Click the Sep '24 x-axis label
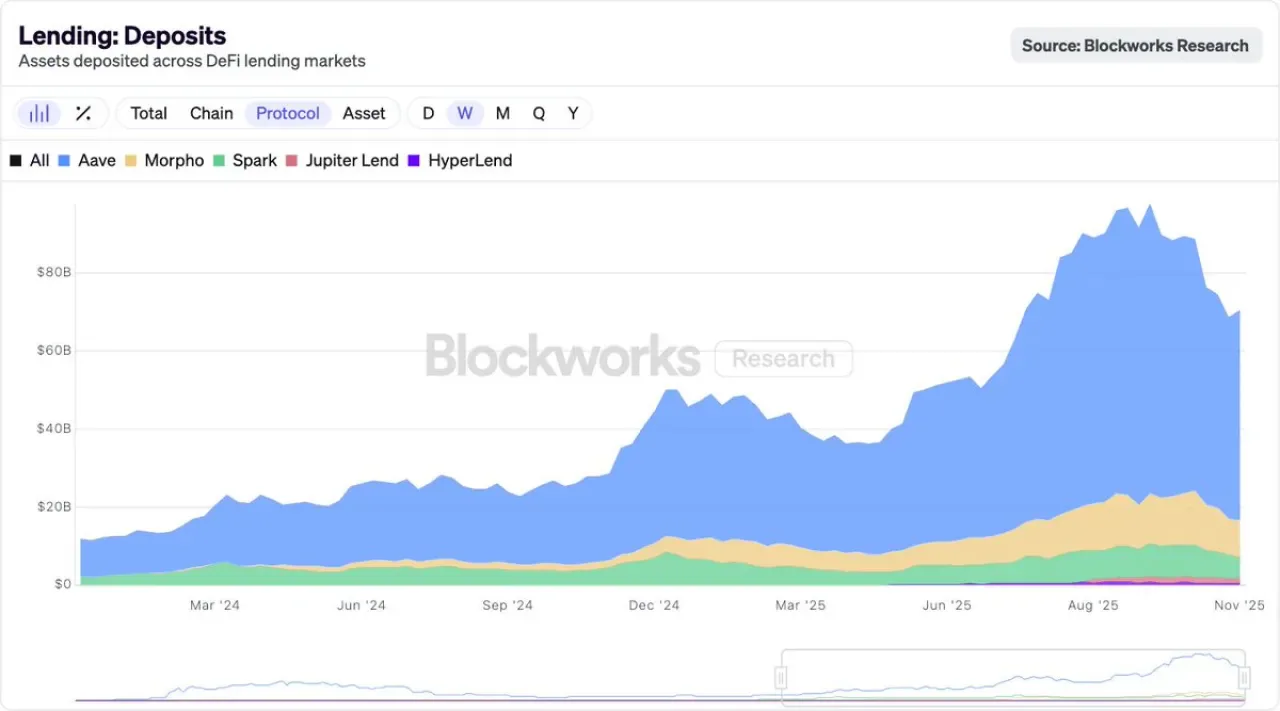Screen dimensions: 1280x711 [x=508, y=605]
